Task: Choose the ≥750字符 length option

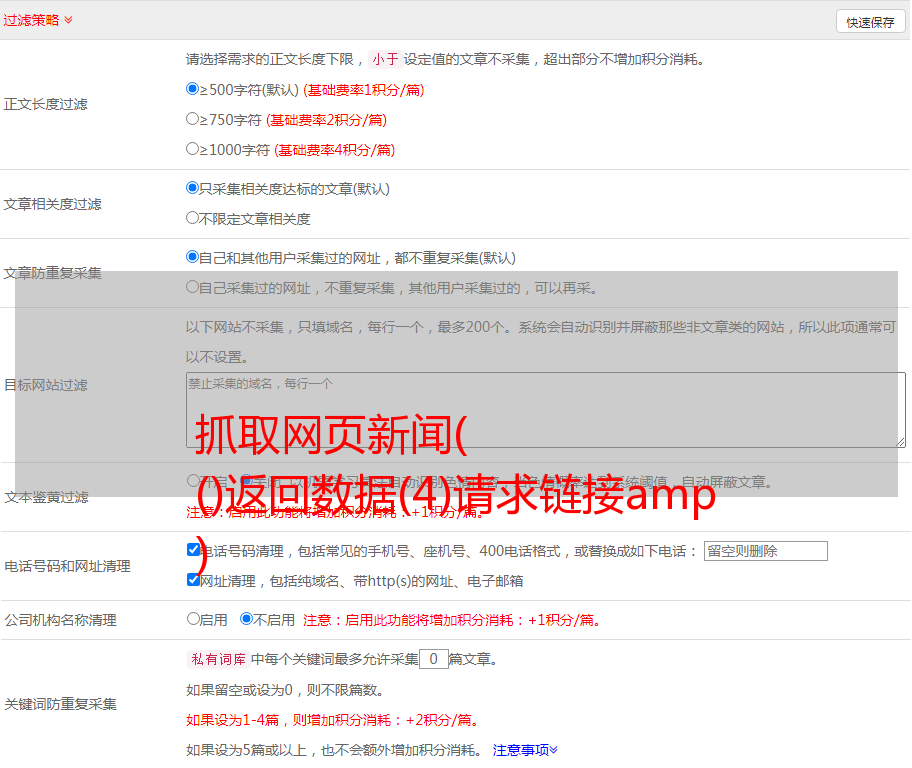Action: click(192, 119)
